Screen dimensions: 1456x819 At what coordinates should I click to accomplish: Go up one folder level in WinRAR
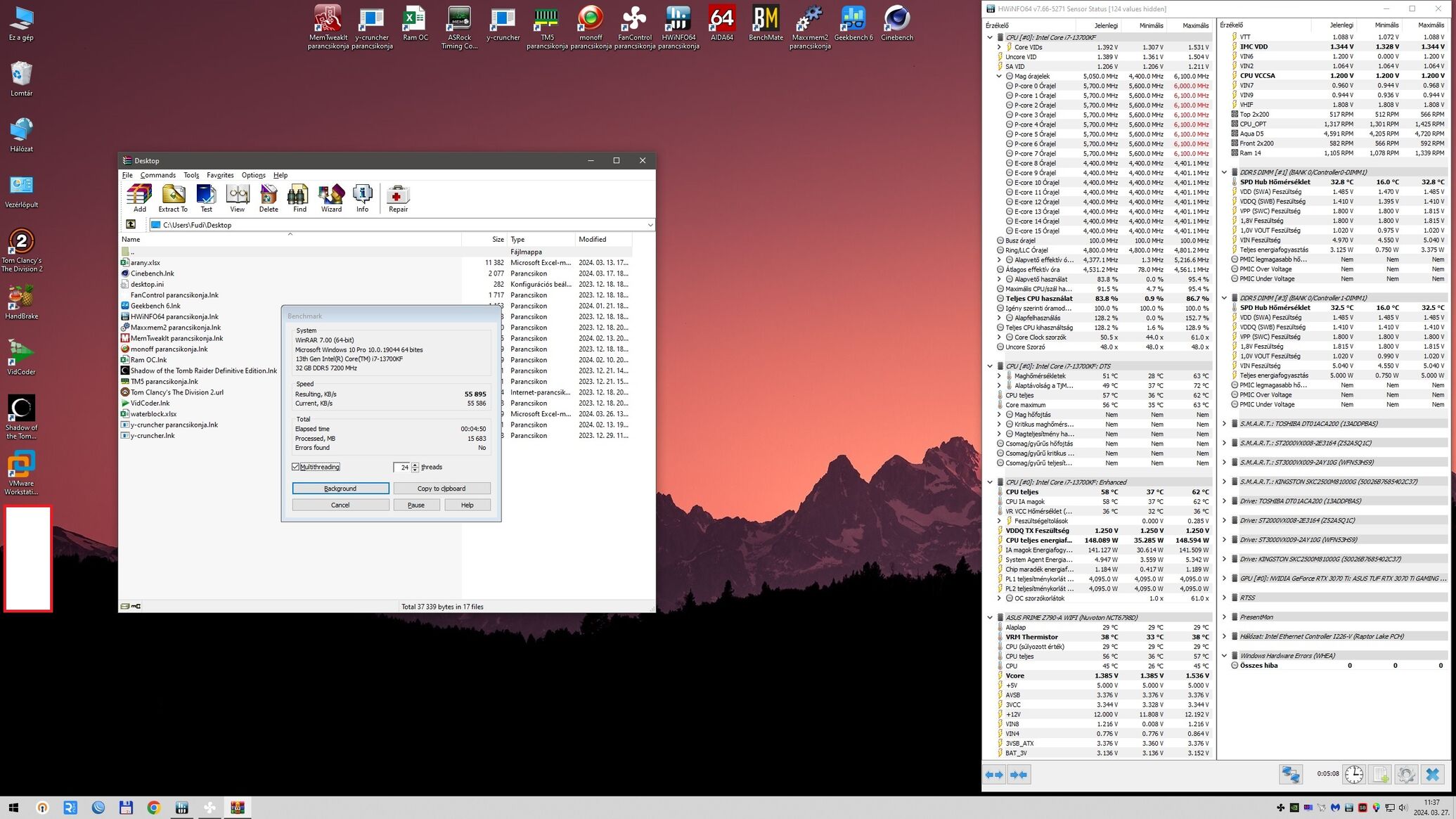pyautogui.click(x=131, y=224)
